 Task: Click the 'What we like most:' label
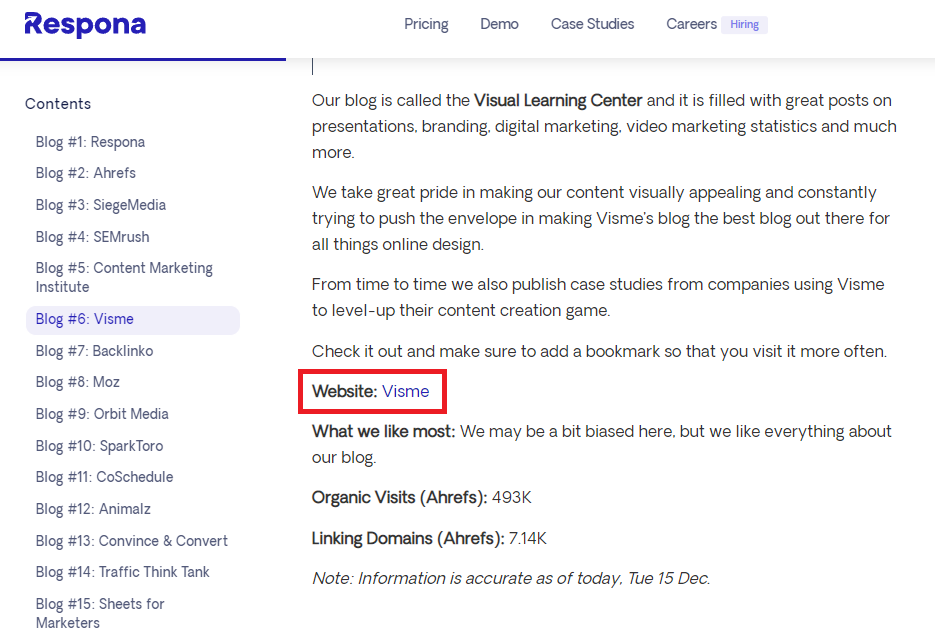tap(383, 431)
